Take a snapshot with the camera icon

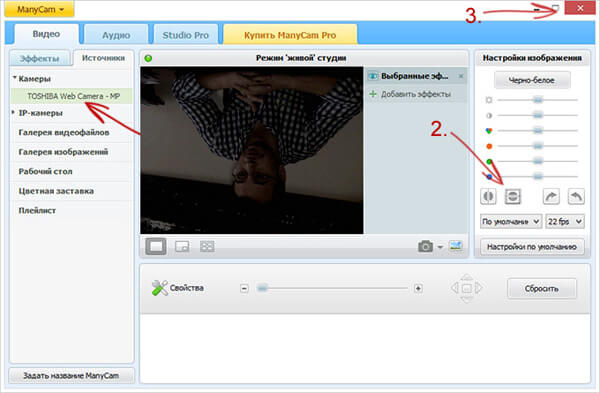[x=426, y=246]
